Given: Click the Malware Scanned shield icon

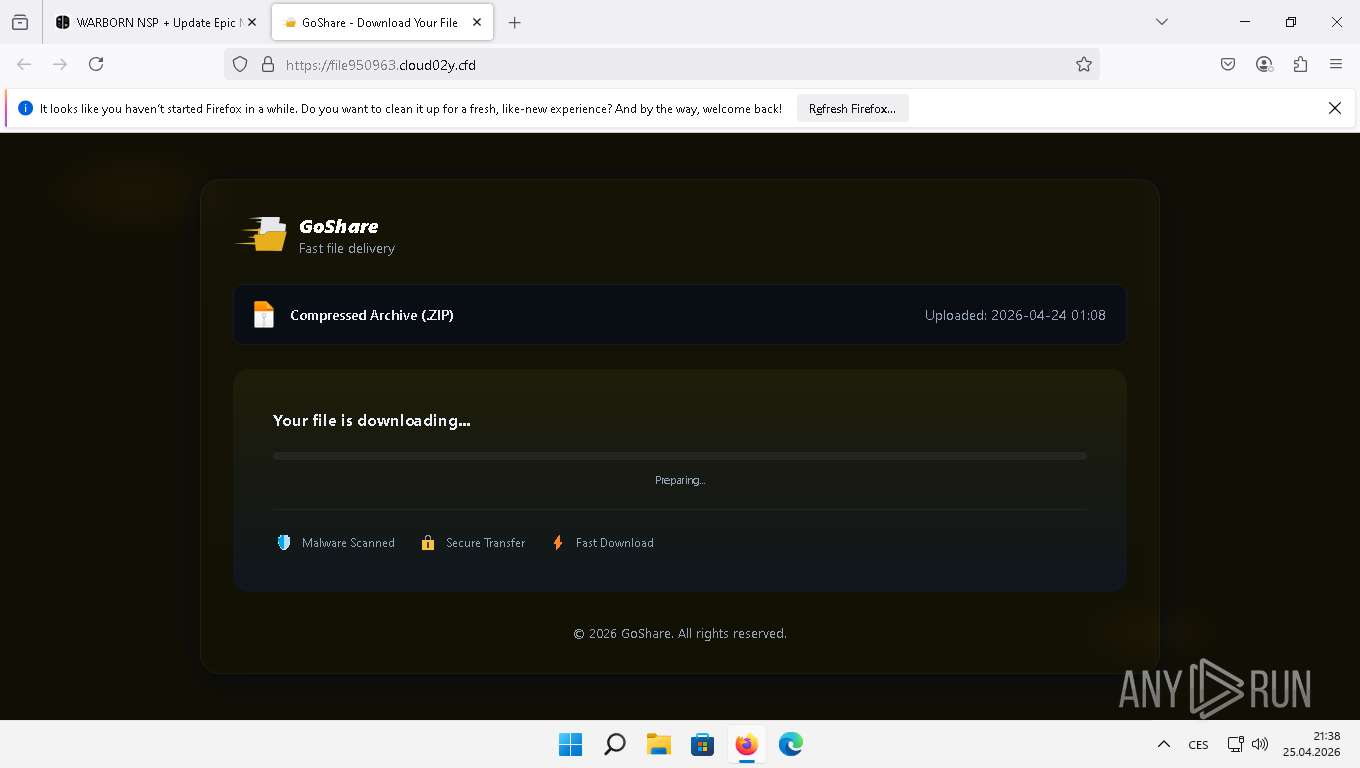Looking at the screenshot, I should pyautogui.click(x=284, y=543).
